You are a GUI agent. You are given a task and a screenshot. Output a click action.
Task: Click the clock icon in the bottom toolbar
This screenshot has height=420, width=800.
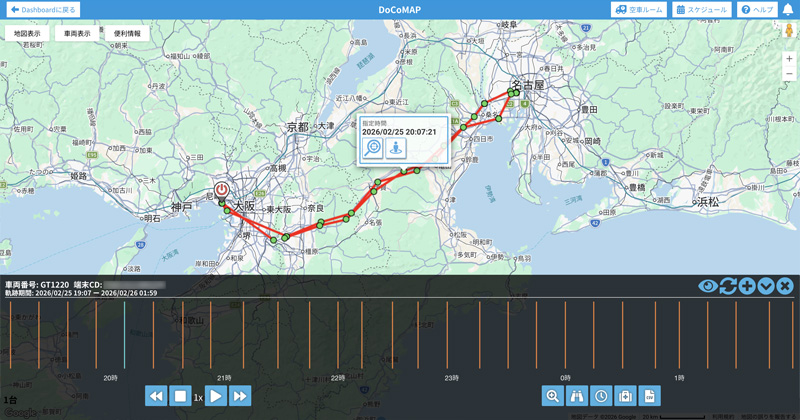(601, 396)
